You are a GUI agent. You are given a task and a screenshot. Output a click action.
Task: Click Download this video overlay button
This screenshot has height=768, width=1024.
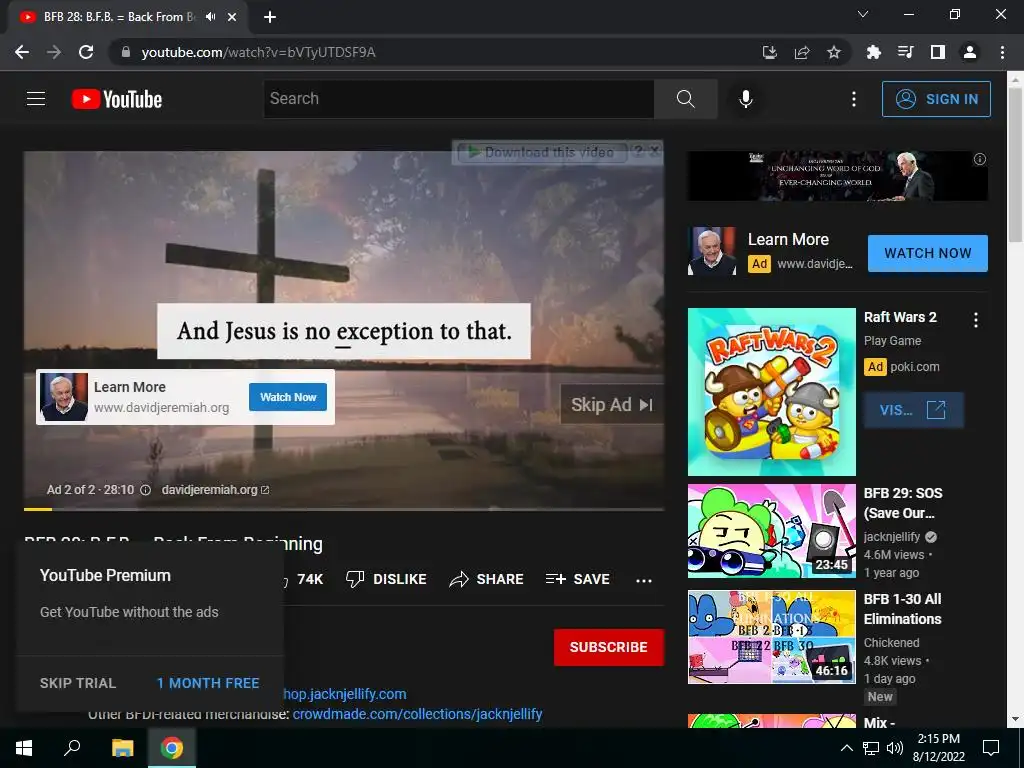point(541,153)
